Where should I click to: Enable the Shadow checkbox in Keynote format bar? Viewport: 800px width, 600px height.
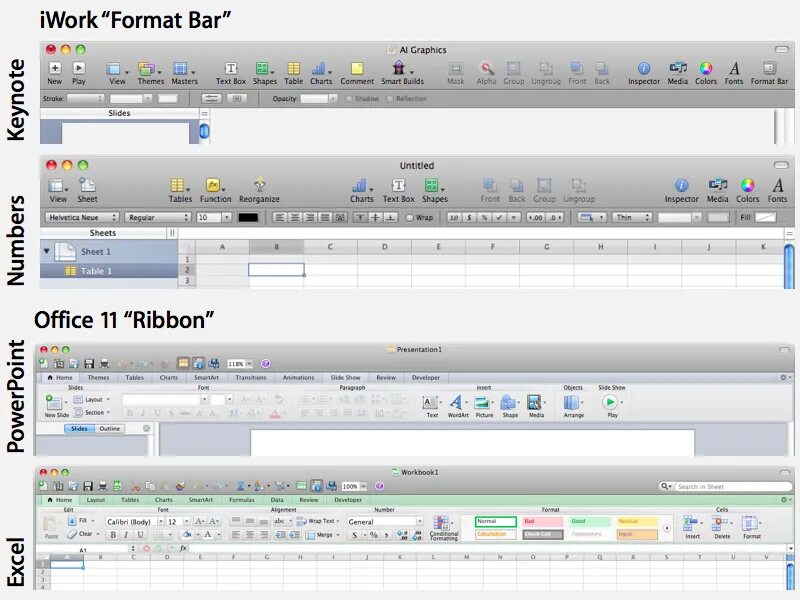(349, 98)
